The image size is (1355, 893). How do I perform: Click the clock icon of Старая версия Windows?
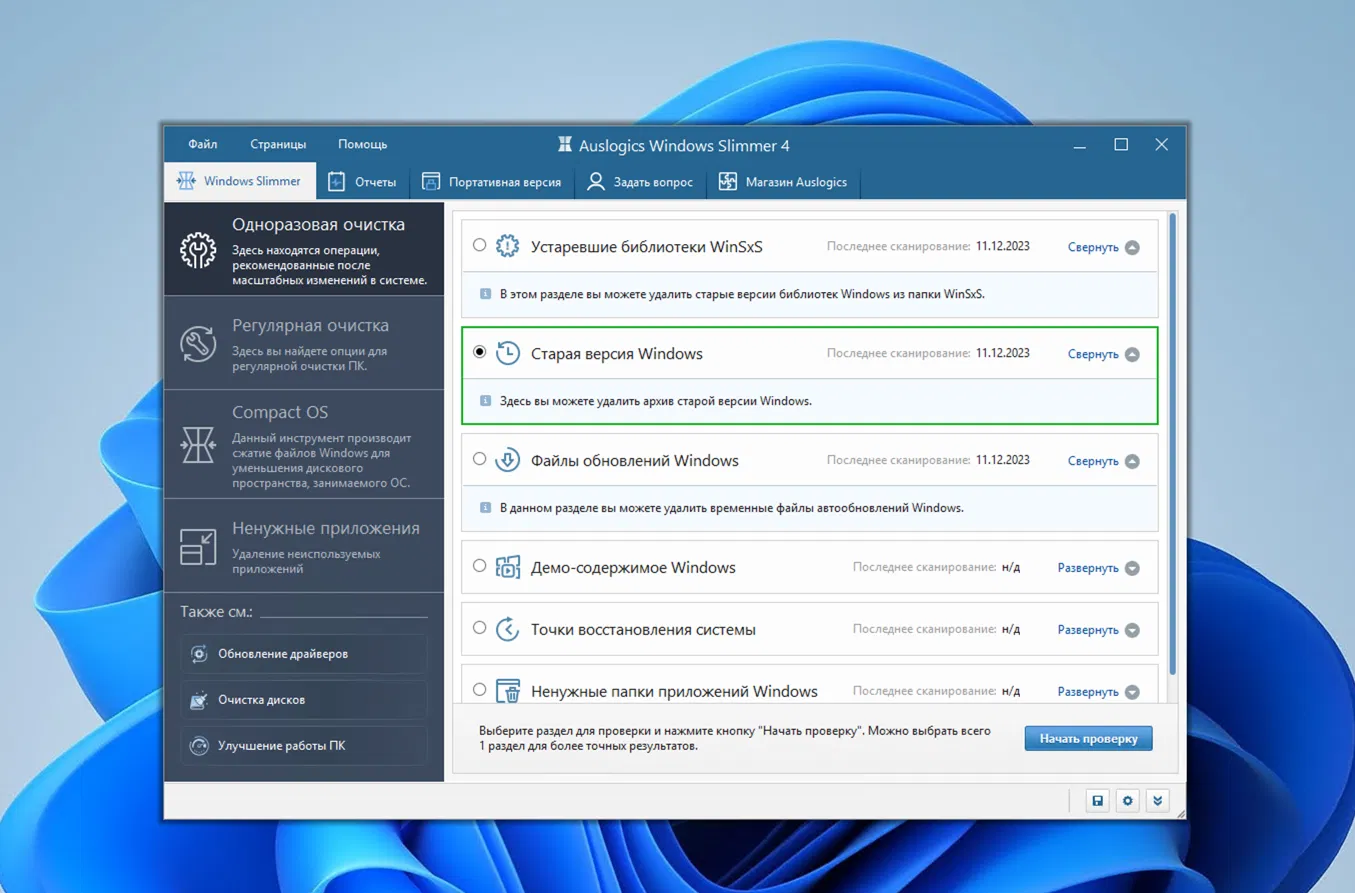508,353
